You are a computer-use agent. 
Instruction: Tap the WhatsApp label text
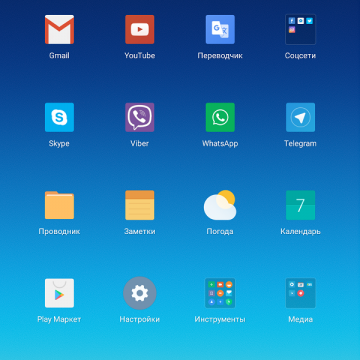coord(220,144)
